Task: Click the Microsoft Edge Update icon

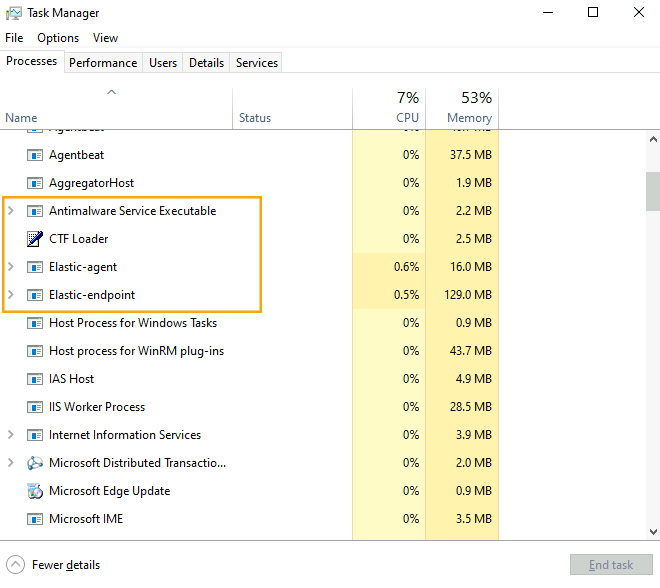Action: pos(35,491)
